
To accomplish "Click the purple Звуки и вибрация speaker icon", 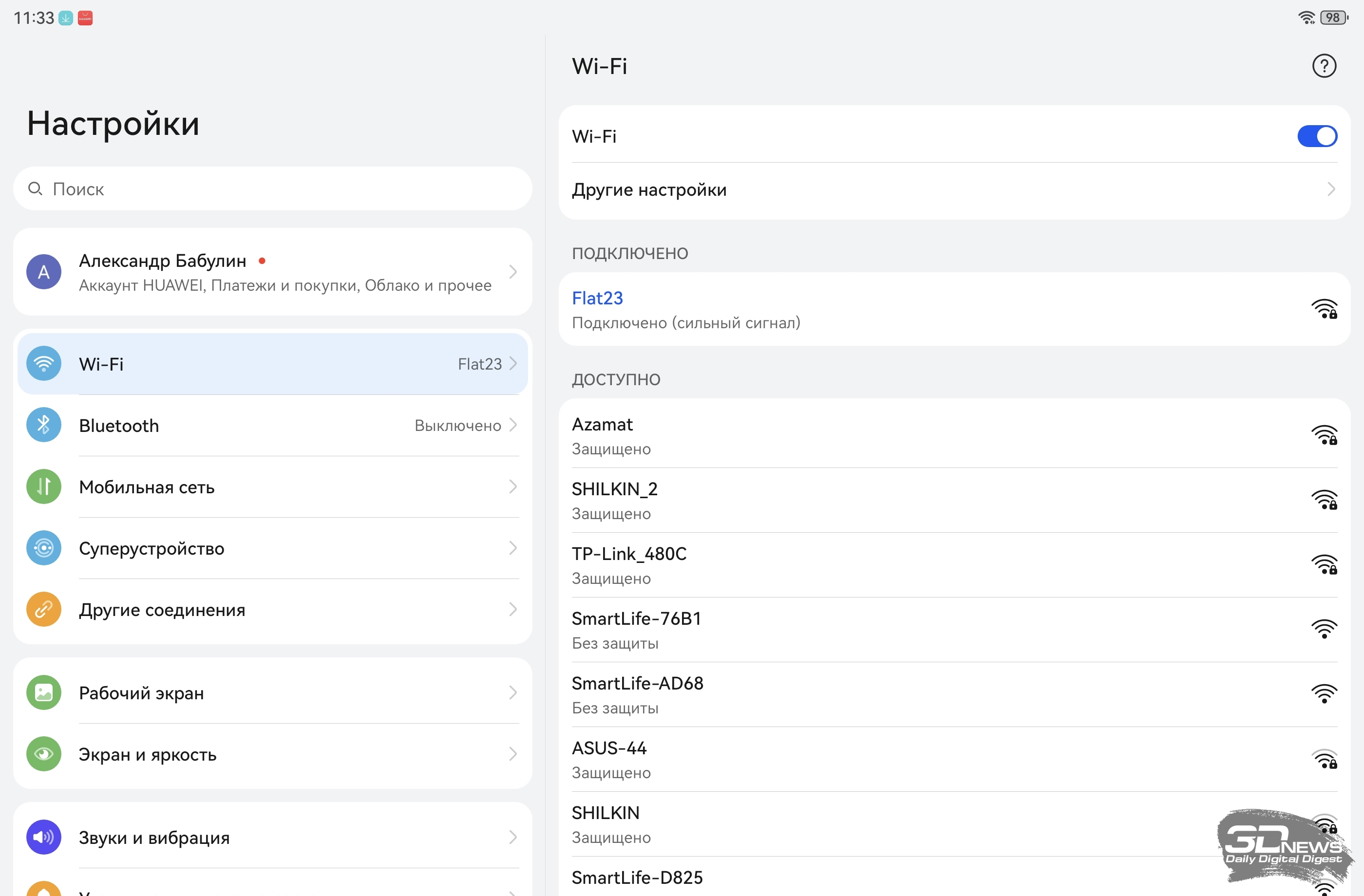I will 43,837.
